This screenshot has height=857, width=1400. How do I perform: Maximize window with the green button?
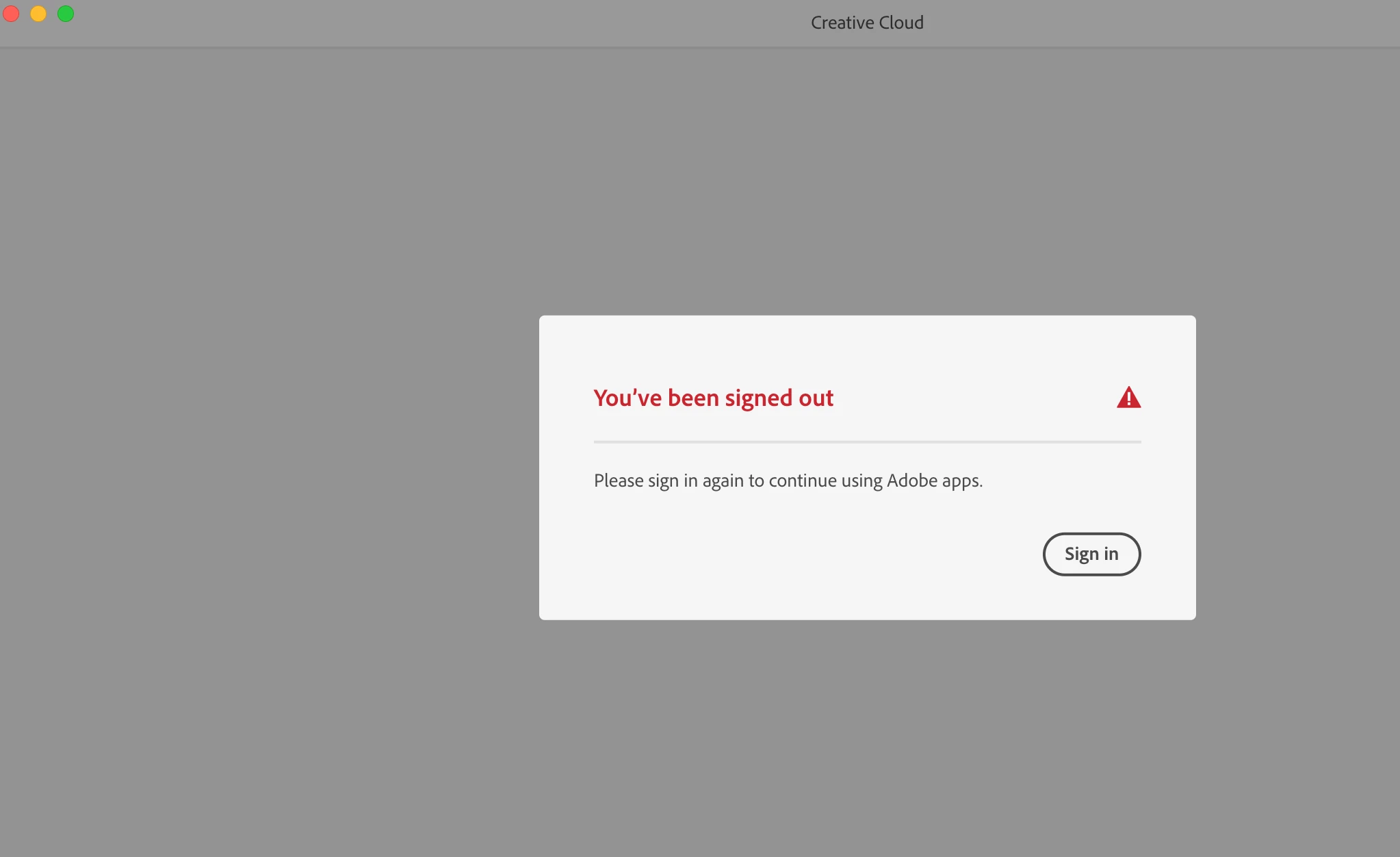pos(66,14)
